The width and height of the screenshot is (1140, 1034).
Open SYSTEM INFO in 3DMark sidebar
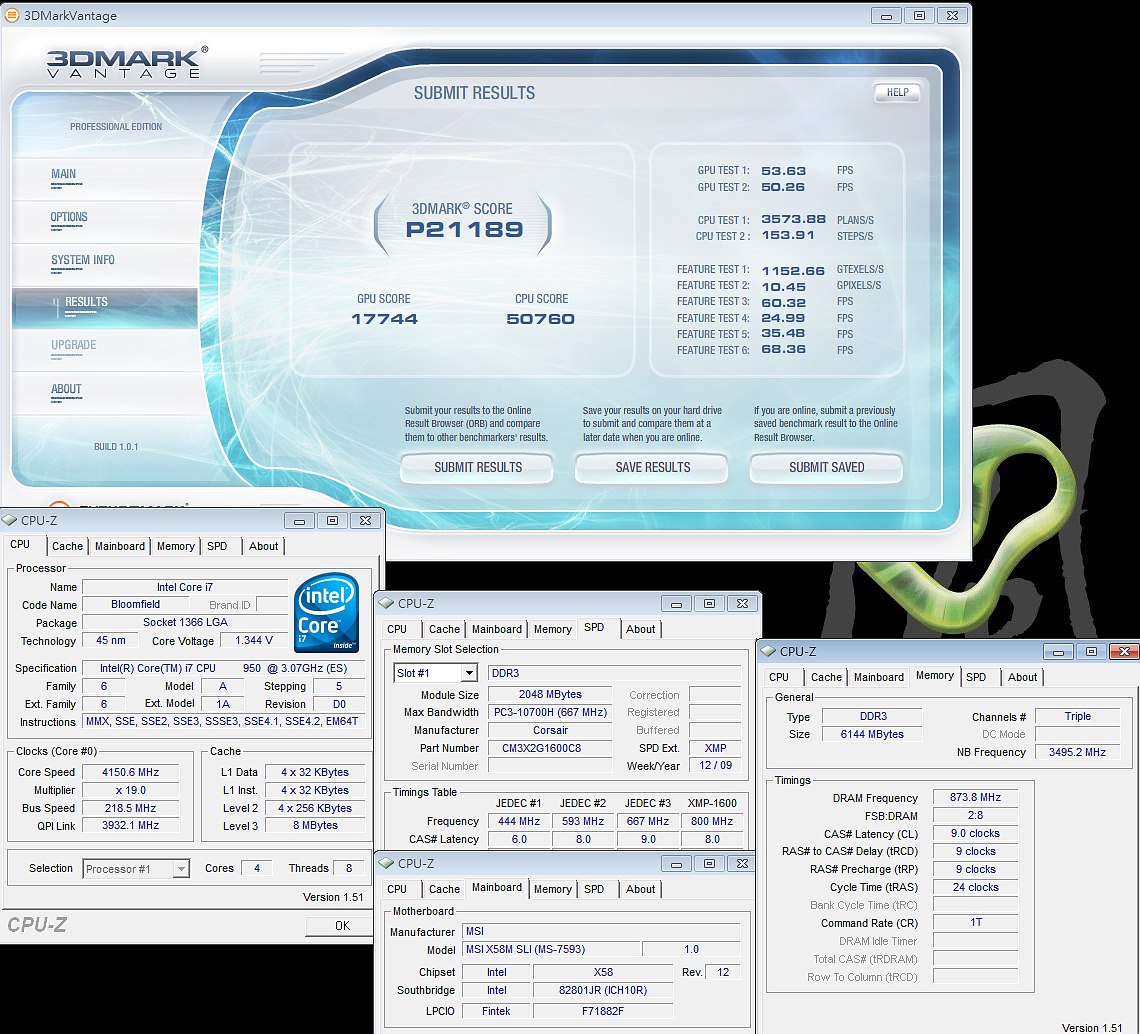[x=82, y=260]
